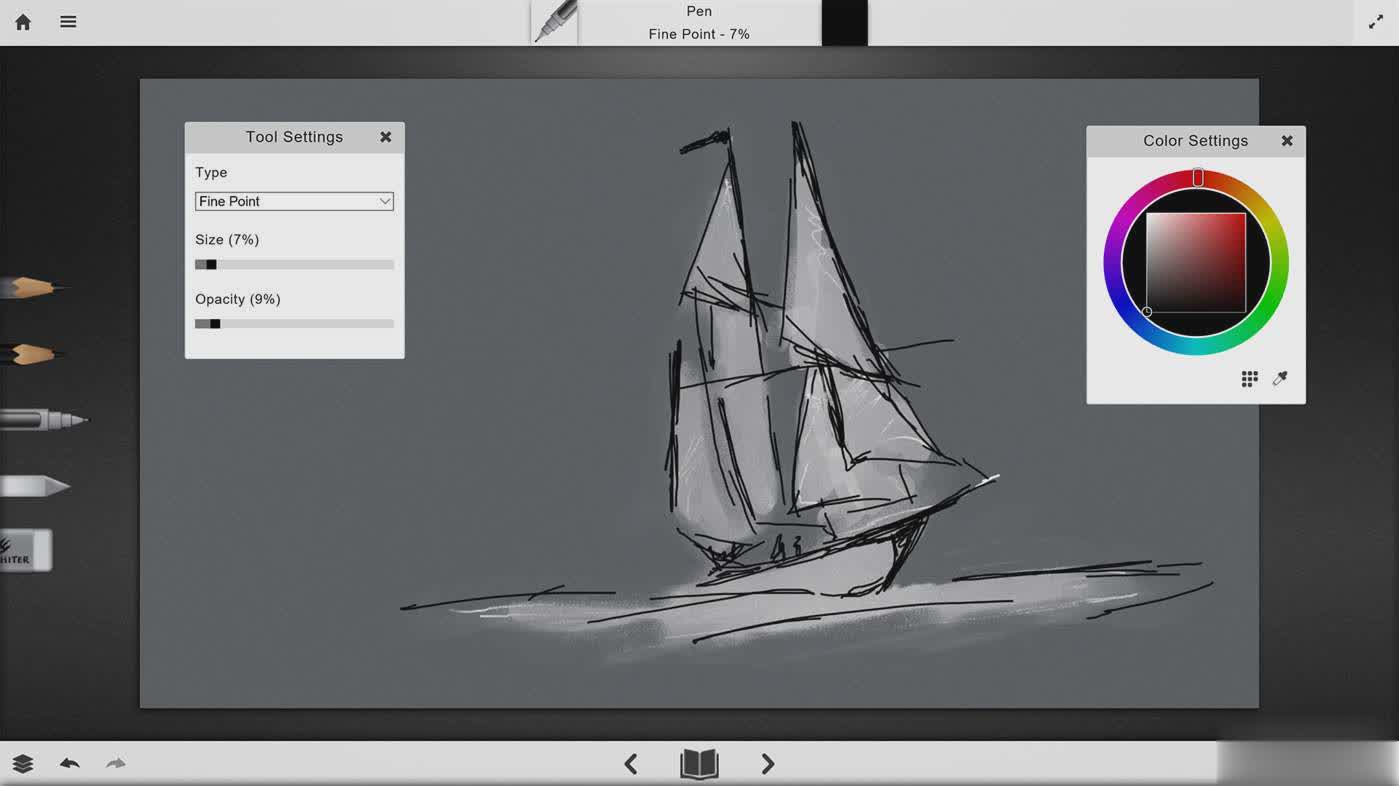Viewport: 1399px width, 786px height.
Task: Expand the Fine Point type dropdown
Action: (294, 201)
